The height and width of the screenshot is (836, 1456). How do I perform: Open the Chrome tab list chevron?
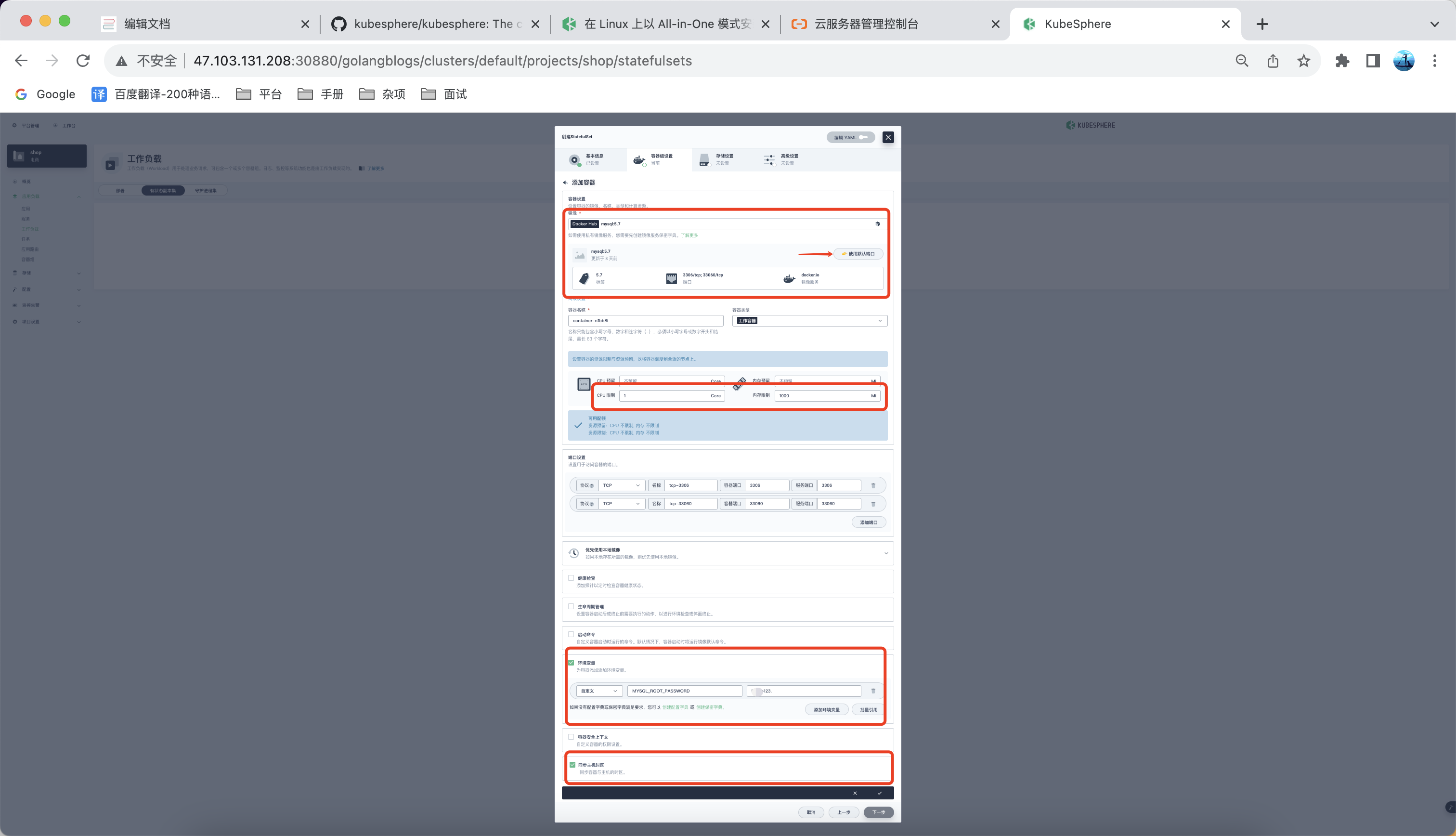(x=1434, y=24)
